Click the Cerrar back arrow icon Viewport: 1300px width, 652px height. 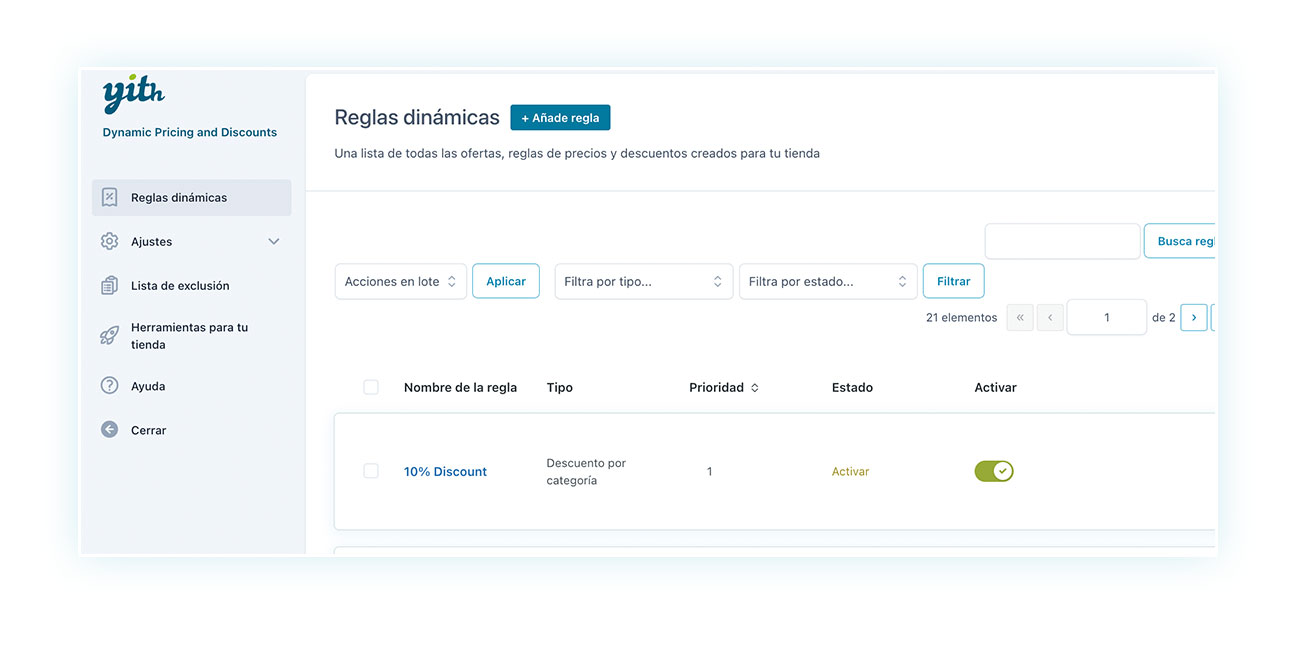[x=110, y=429]
